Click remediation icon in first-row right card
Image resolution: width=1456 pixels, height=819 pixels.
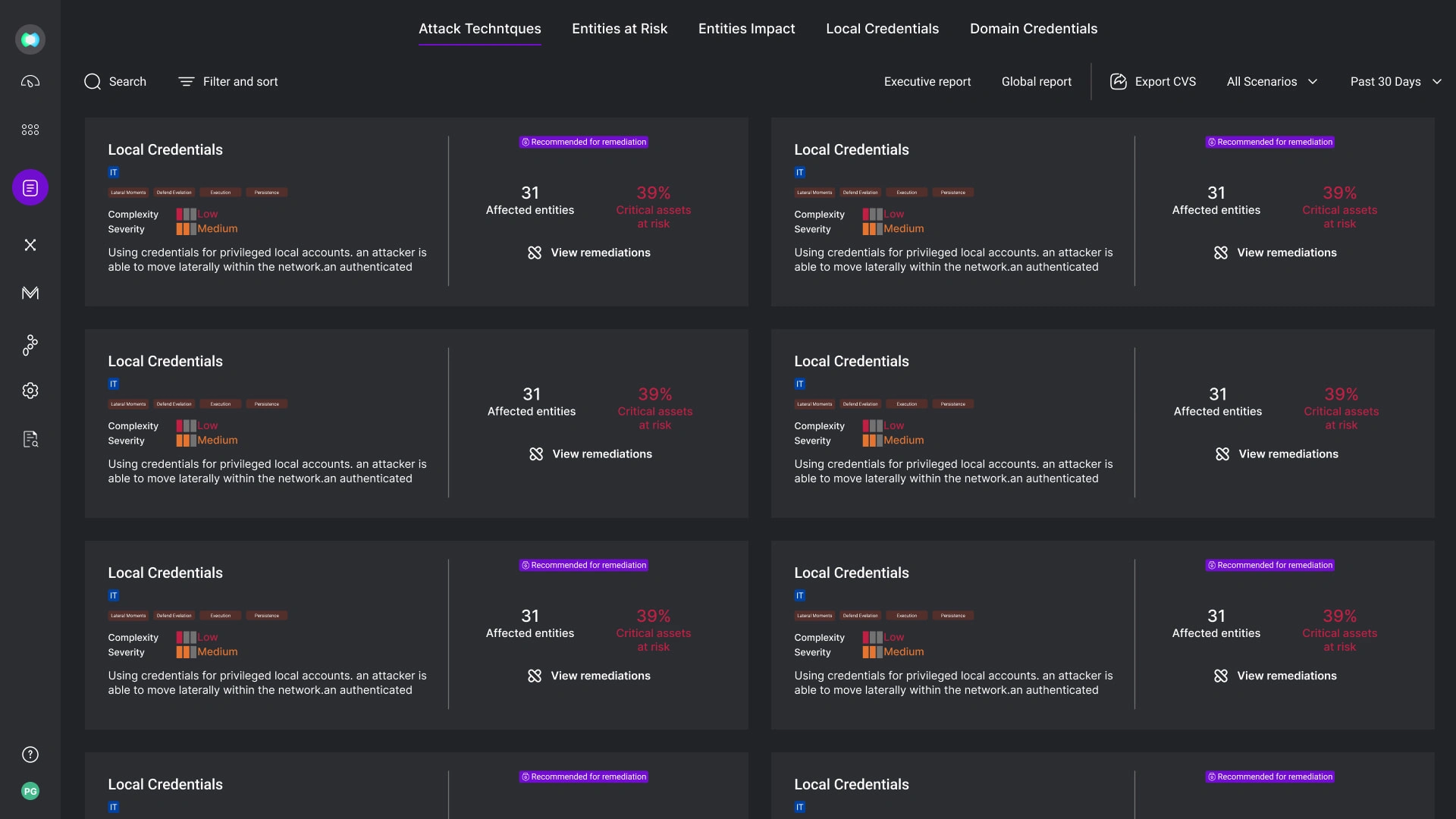[x=1221, y=253]
